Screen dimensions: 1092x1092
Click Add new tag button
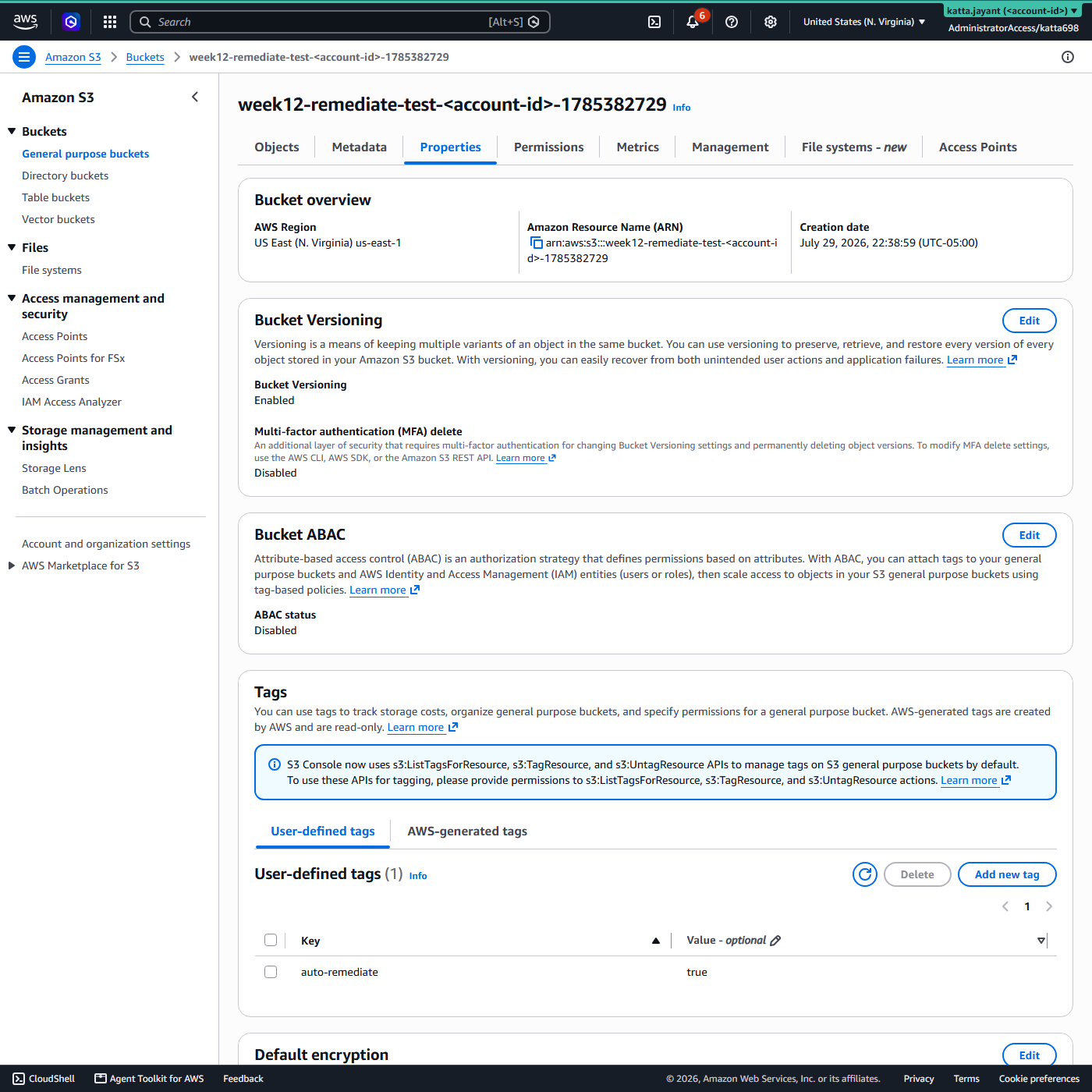coord(1007,874)
